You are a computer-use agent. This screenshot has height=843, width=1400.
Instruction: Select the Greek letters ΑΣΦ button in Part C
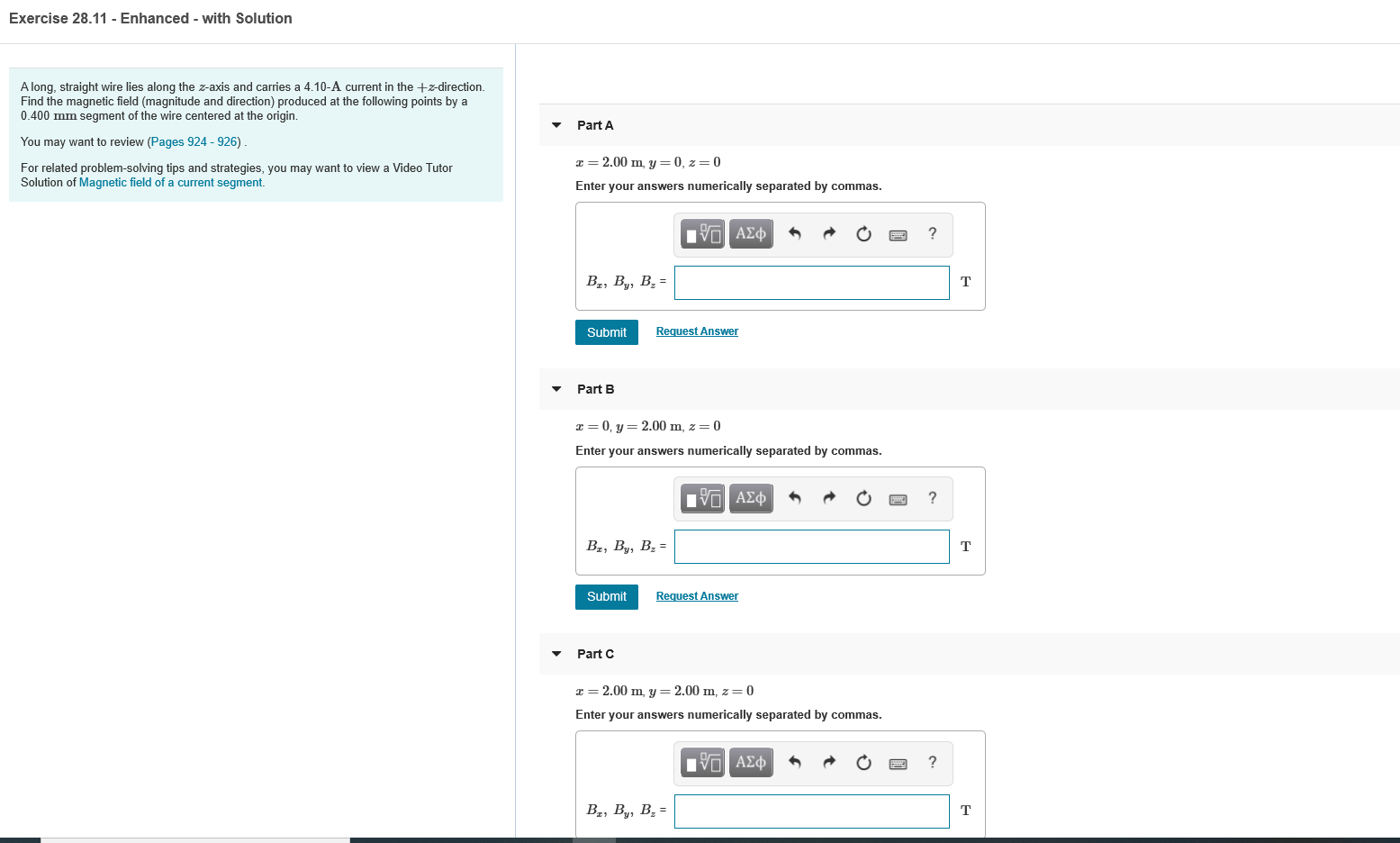pos(751,762)
